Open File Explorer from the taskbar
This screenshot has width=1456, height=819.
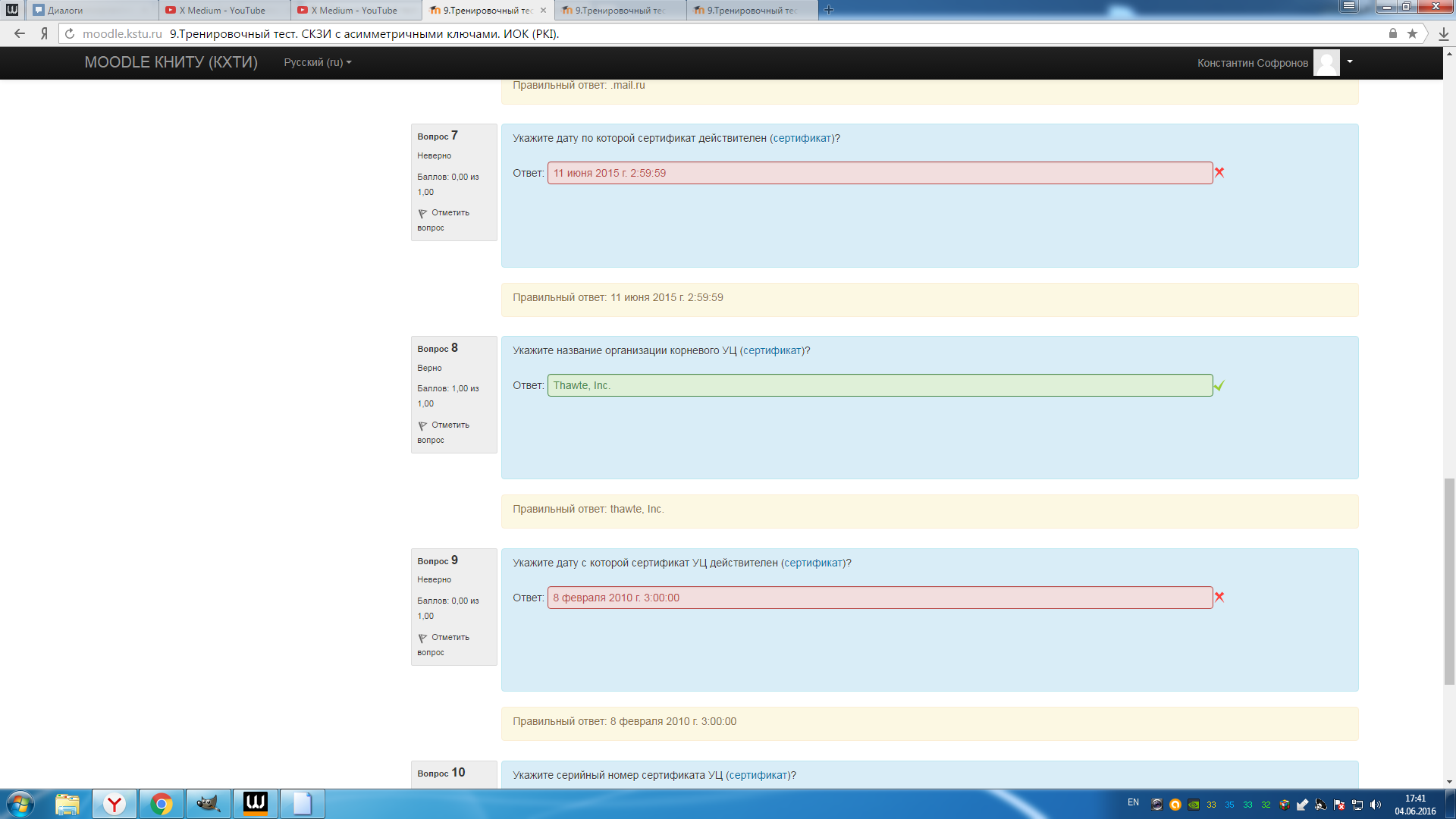pyautogui.click(x=67, y=804)
